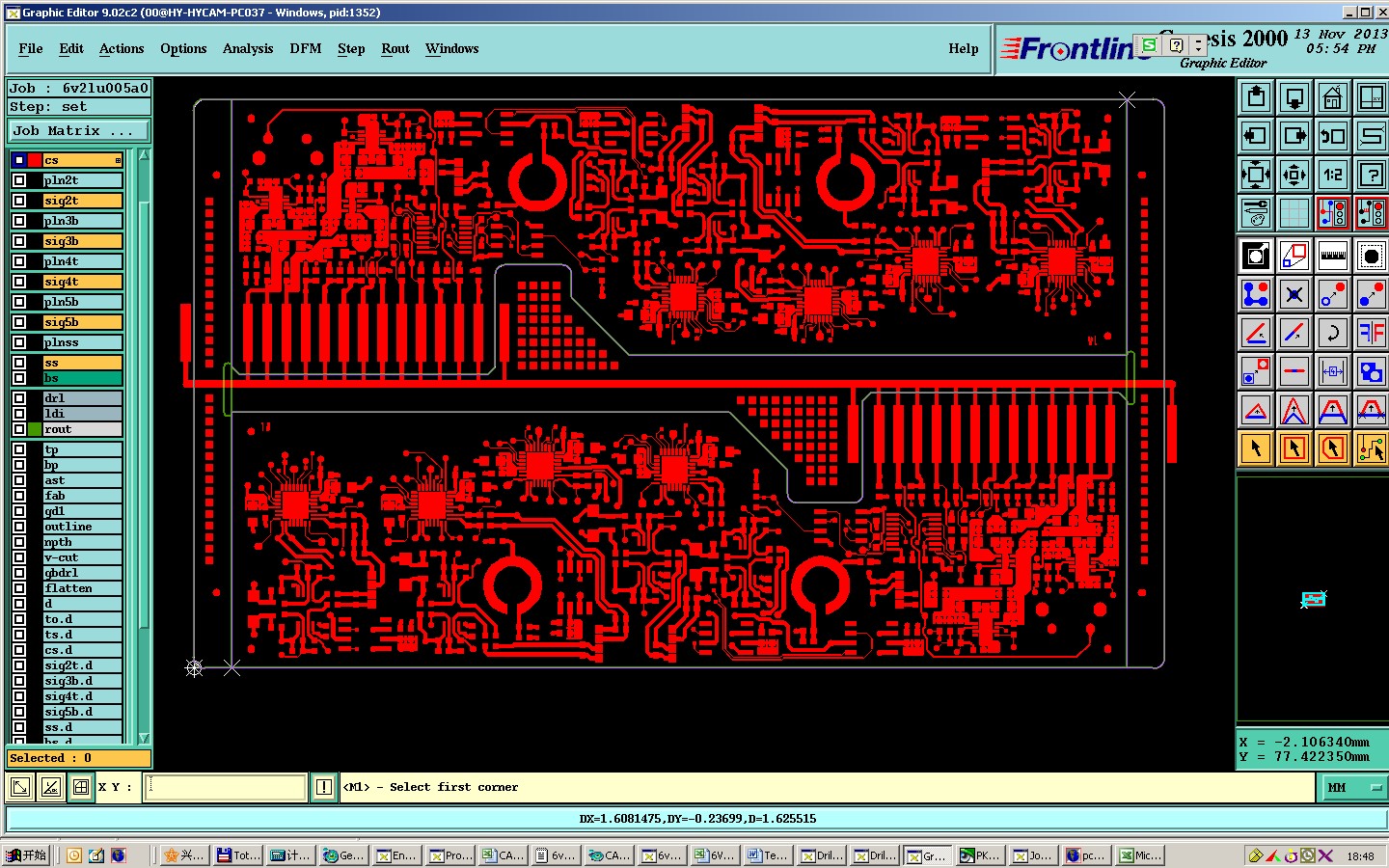Toggle the rout layer checkbox
Screen dimensions: 1389x868
pyautogui.click(x=19, y=428)
